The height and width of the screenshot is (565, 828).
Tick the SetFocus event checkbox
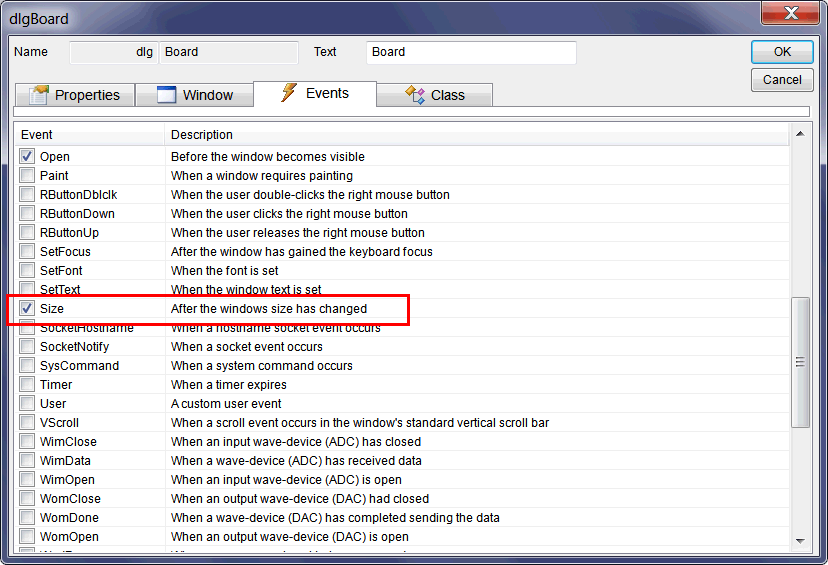(27, 251)
